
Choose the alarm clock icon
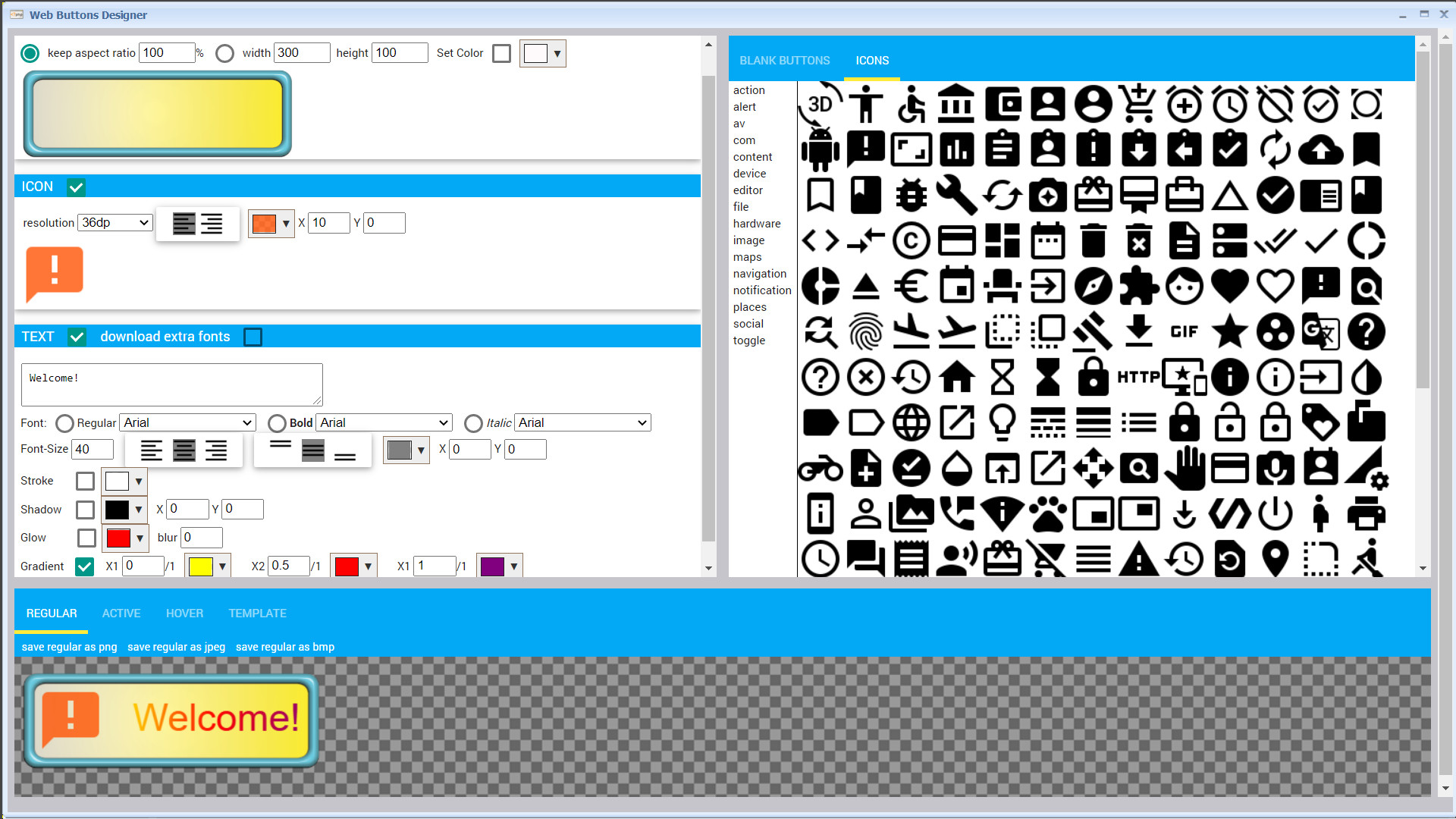pos(1230,104)
